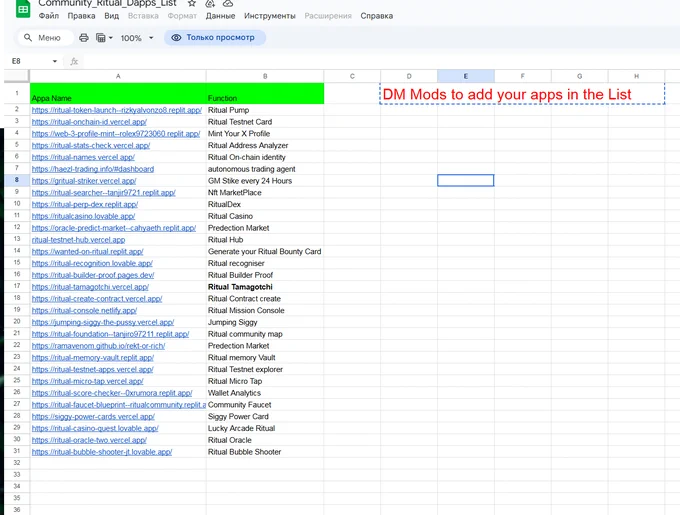Select the 'Ritual Address Analyzer' cell
The width and height of the screenshot is (680, 515).
point(265,145)
